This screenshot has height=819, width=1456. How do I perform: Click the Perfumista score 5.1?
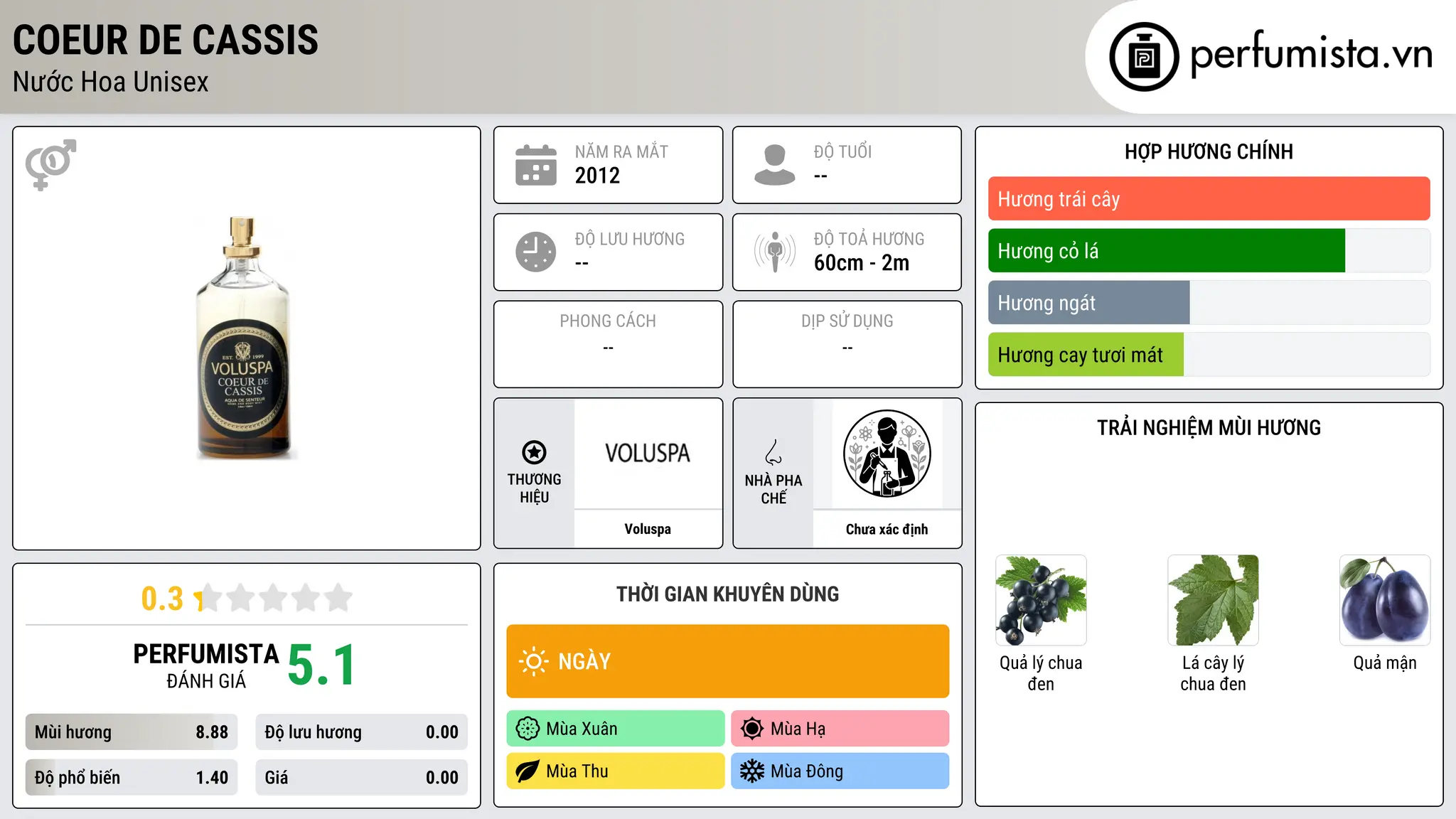321,665
